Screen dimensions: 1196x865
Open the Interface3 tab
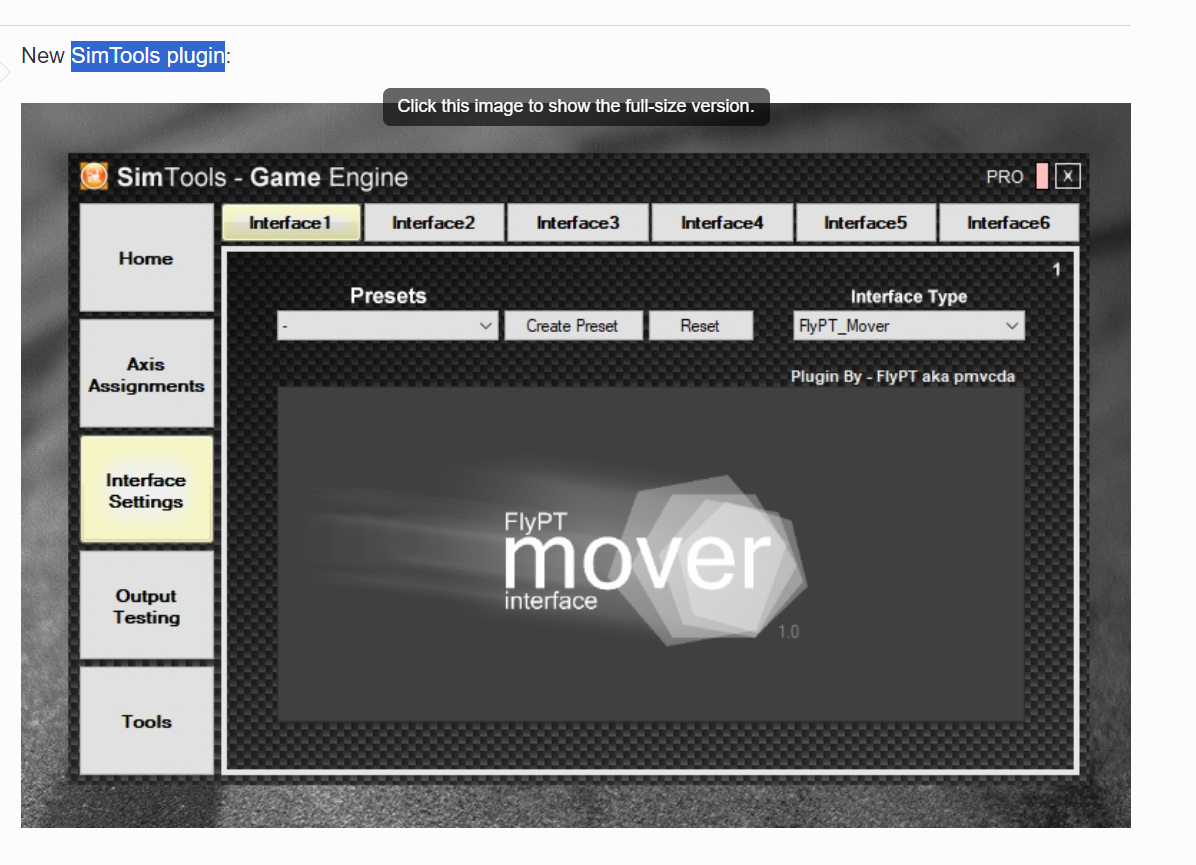pyautogui.click(x=578, y=223)
